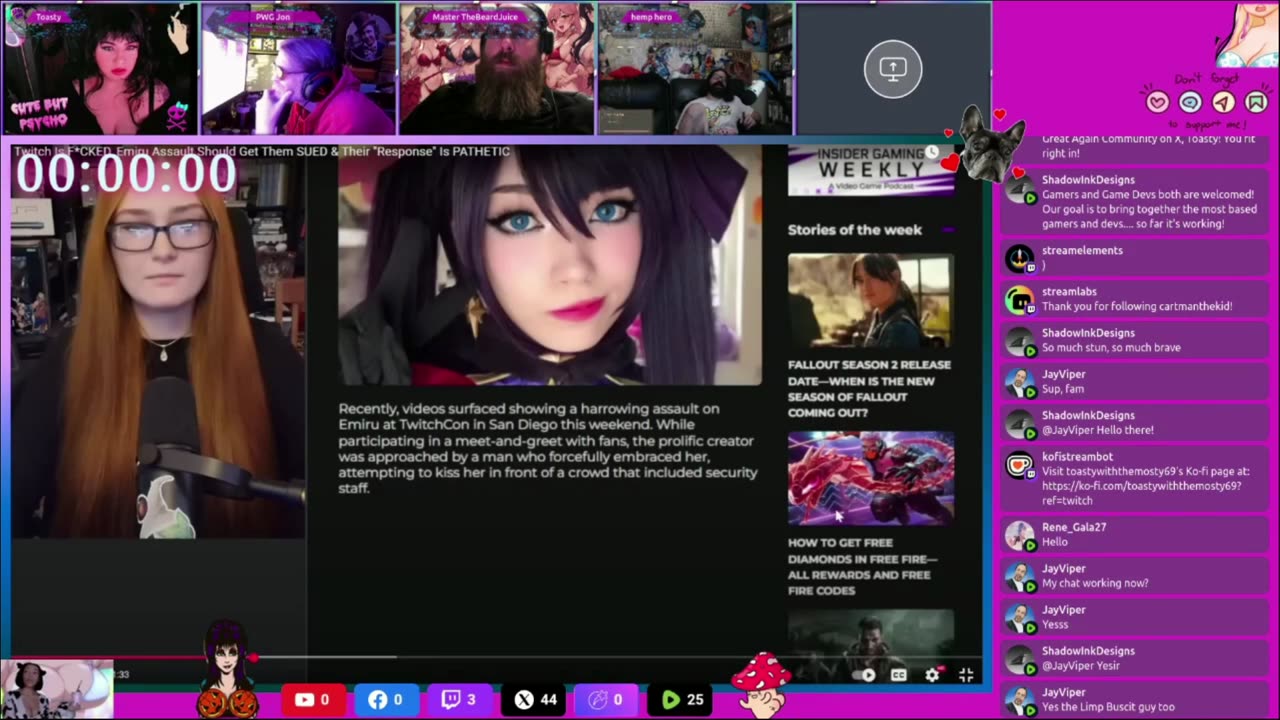The height and width of the screenshot is (720, 1280).
Task: Click the pink heart support icon
Action: (1157, 102)
